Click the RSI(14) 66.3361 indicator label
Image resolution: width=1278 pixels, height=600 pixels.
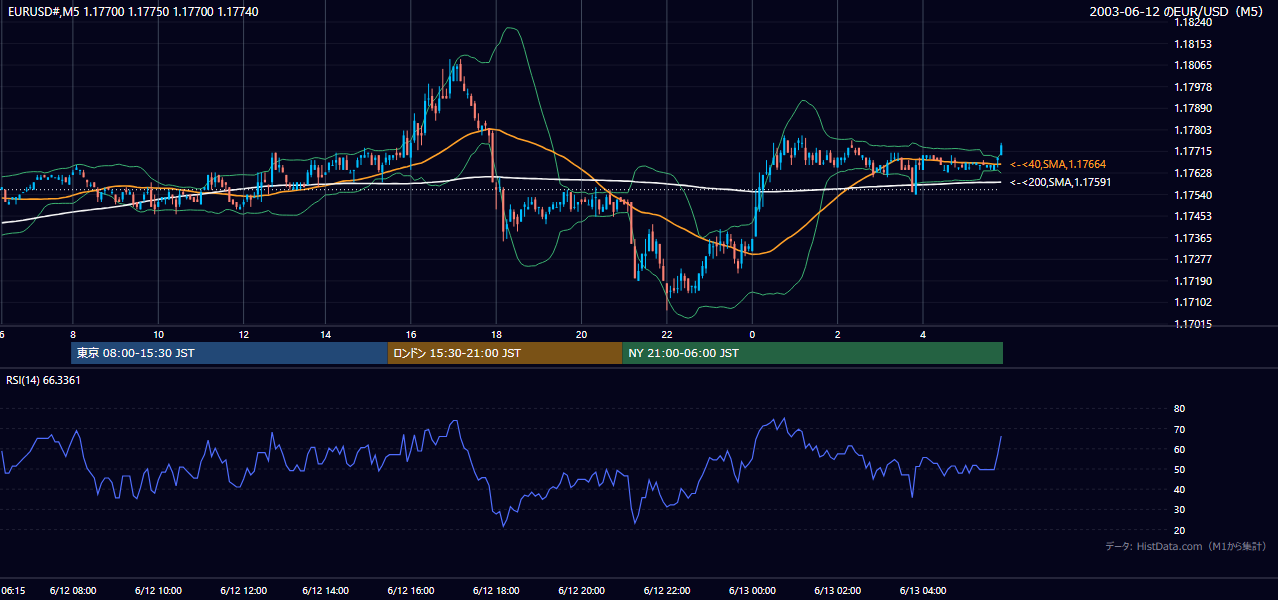[43, 380]
